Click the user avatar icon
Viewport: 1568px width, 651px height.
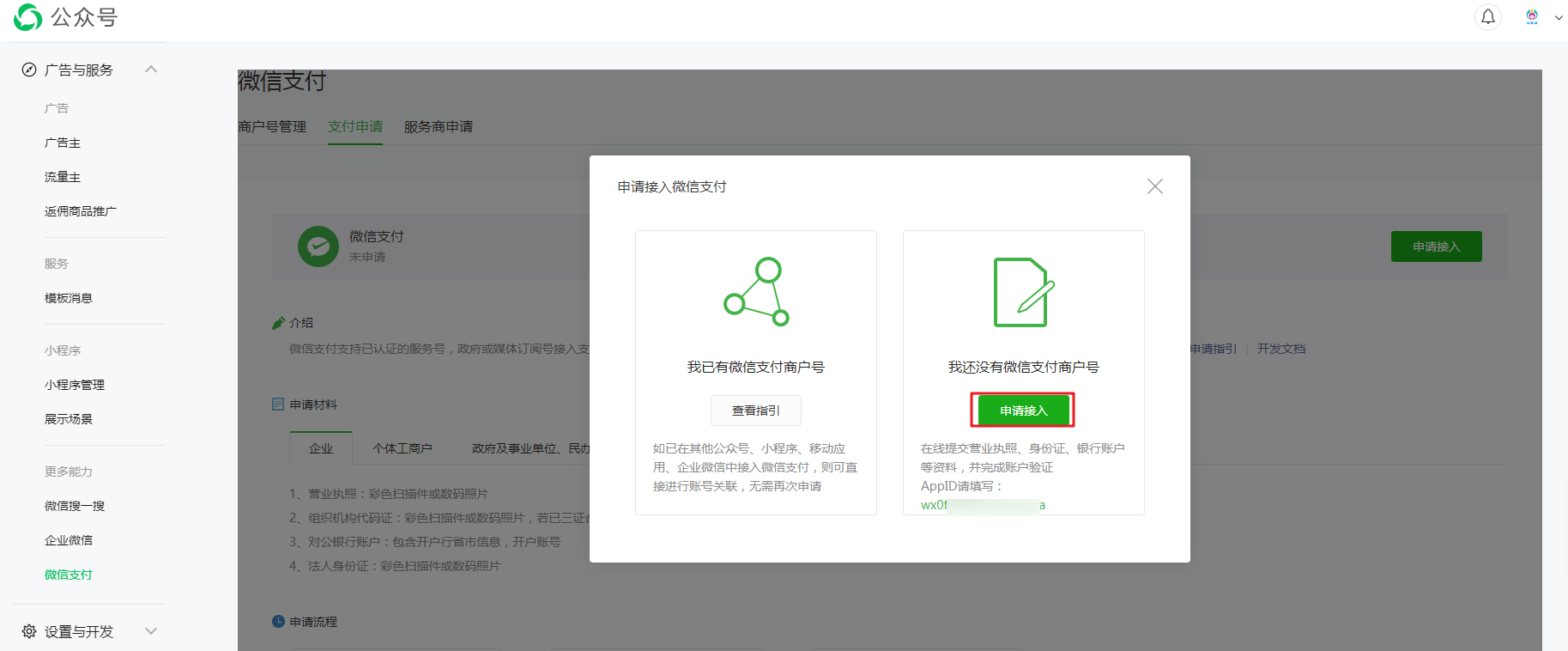click(1531, 17)
